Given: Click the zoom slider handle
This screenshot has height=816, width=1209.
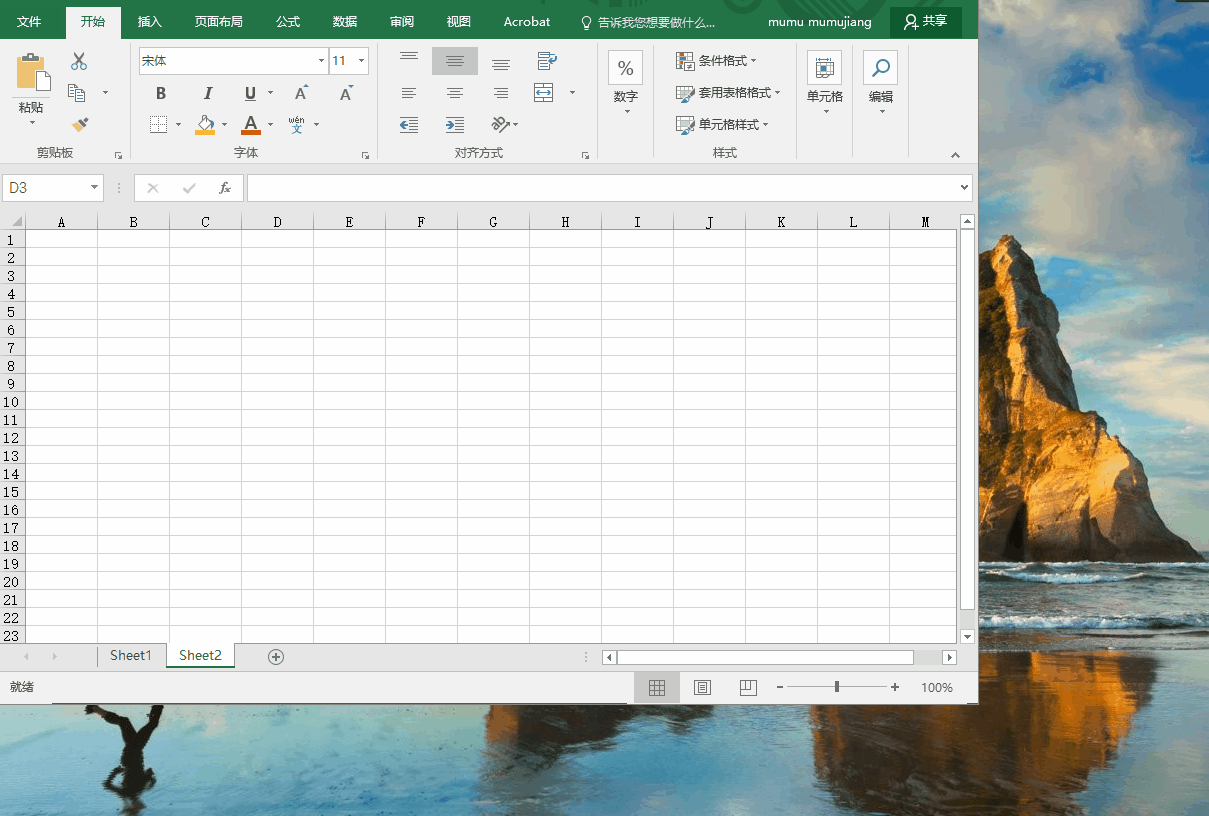Looking at the screenshot, I should point(837,687).
